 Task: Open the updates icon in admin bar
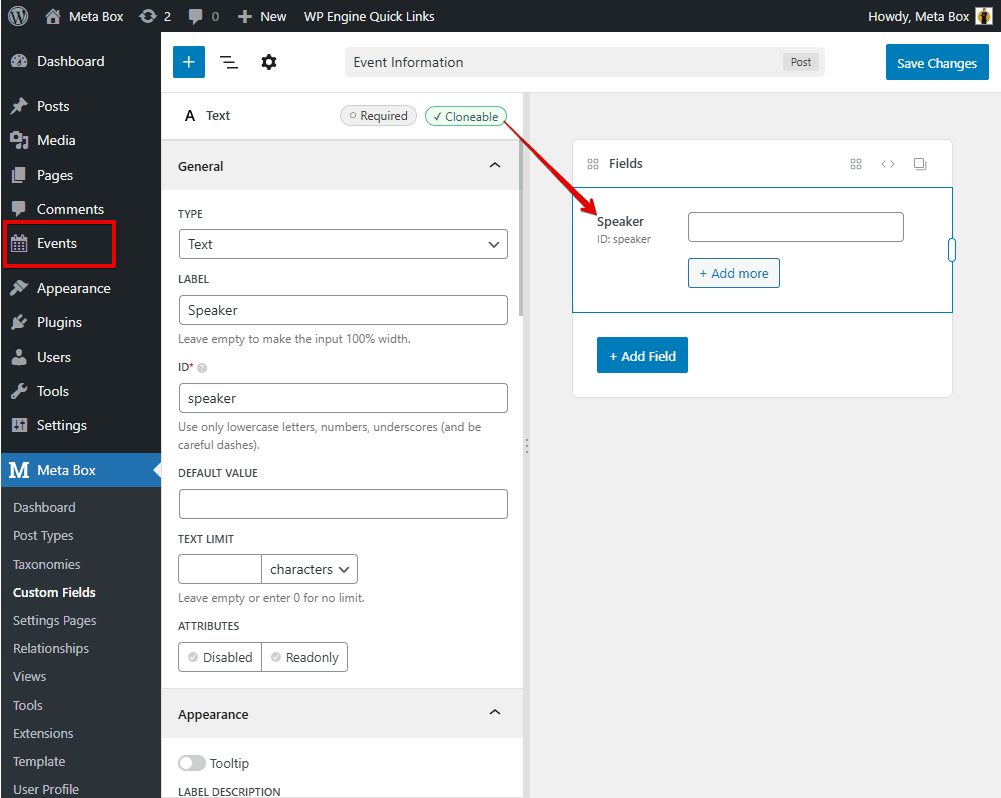pos(155,16)
